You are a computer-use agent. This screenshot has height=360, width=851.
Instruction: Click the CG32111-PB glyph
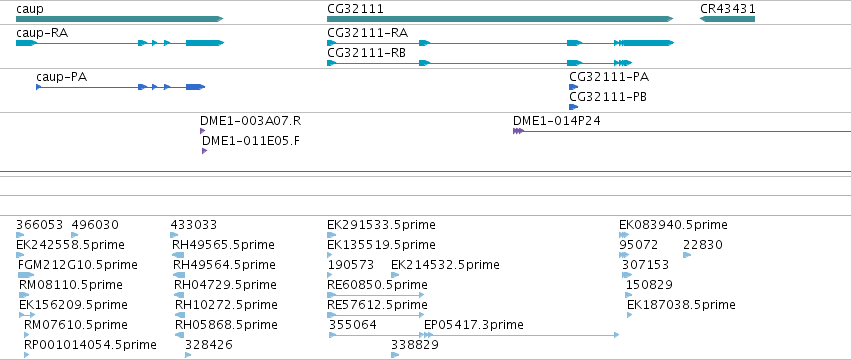574,107
